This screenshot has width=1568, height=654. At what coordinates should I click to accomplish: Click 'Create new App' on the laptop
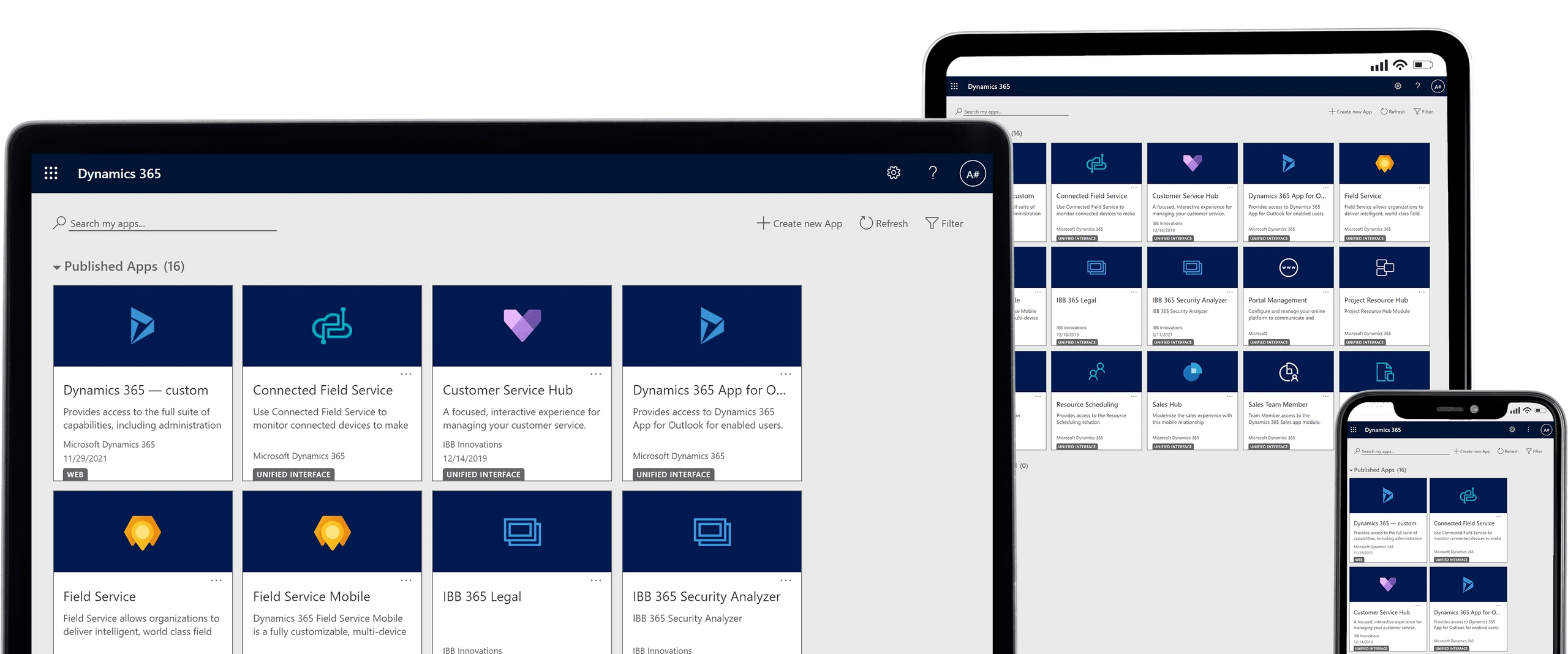pos(799,224)
